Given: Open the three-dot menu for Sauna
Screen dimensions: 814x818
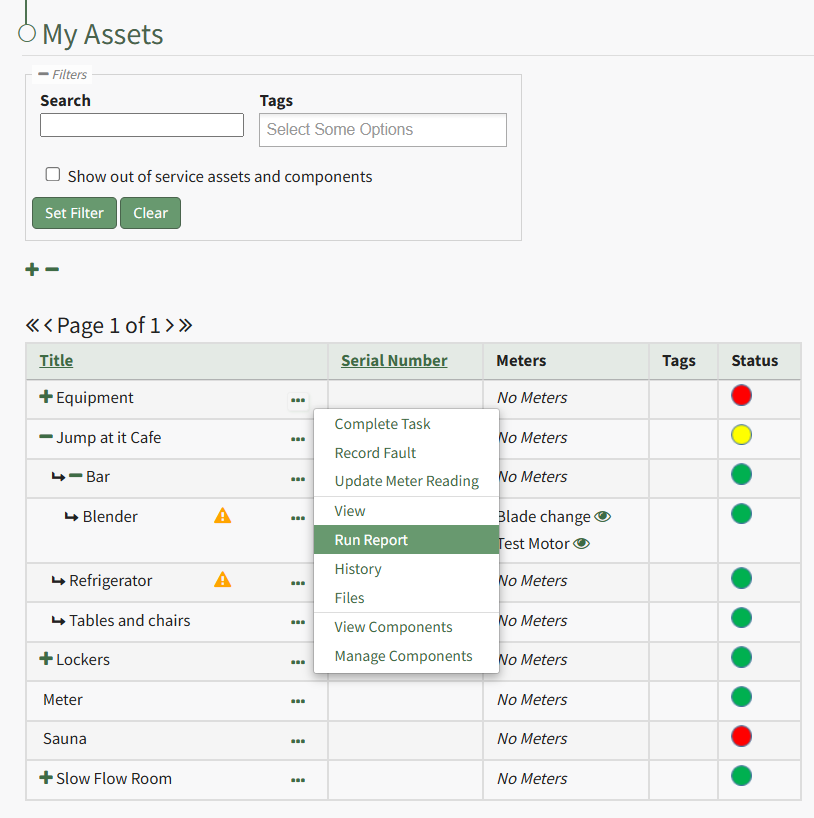Looking at the screenshot, I should (298, 741).
